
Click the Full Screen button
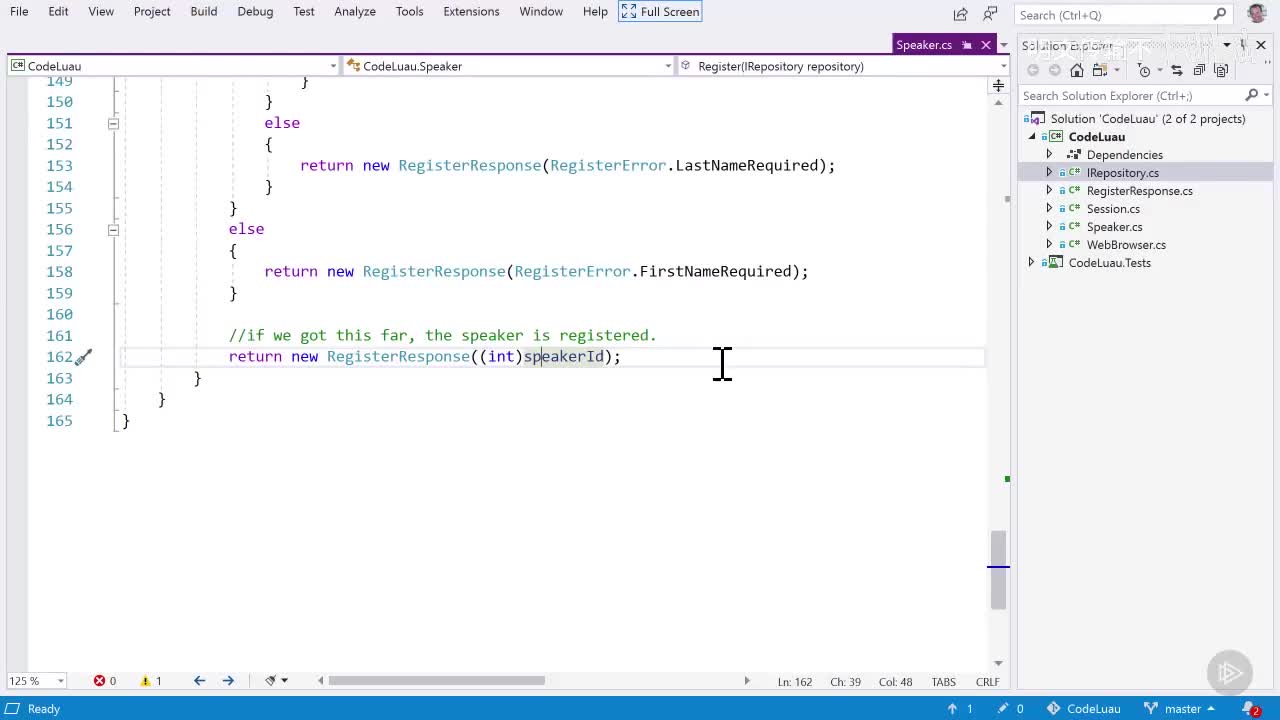[x=660, y=11]
